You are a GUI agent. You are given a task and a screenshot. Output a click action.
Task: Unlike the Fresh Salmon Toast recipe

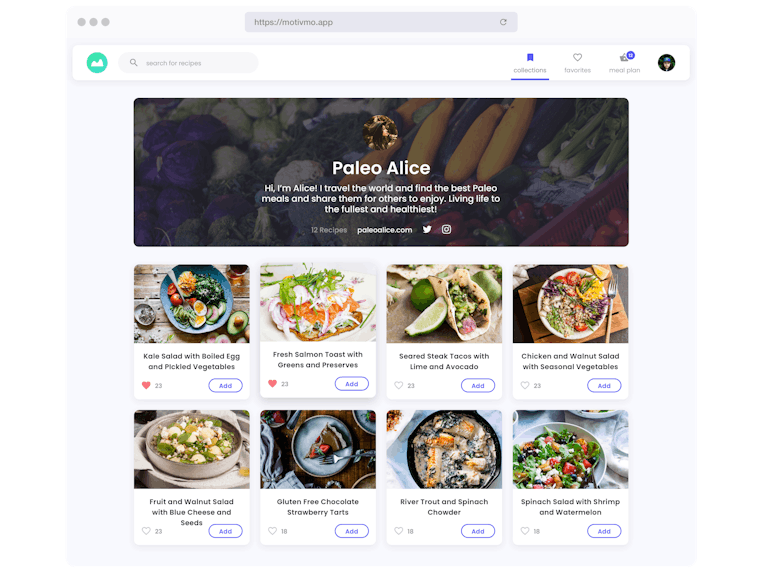[272, 383]
